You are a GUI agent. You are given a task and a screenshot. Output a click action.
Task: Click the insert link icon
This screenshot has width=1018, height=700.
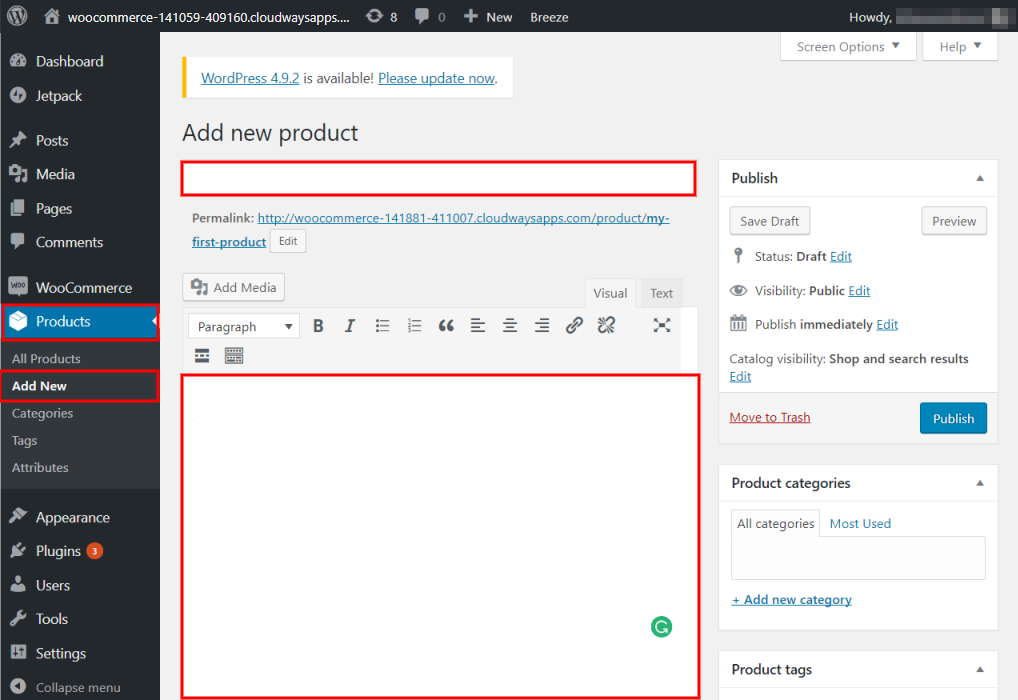coord(574,326)
